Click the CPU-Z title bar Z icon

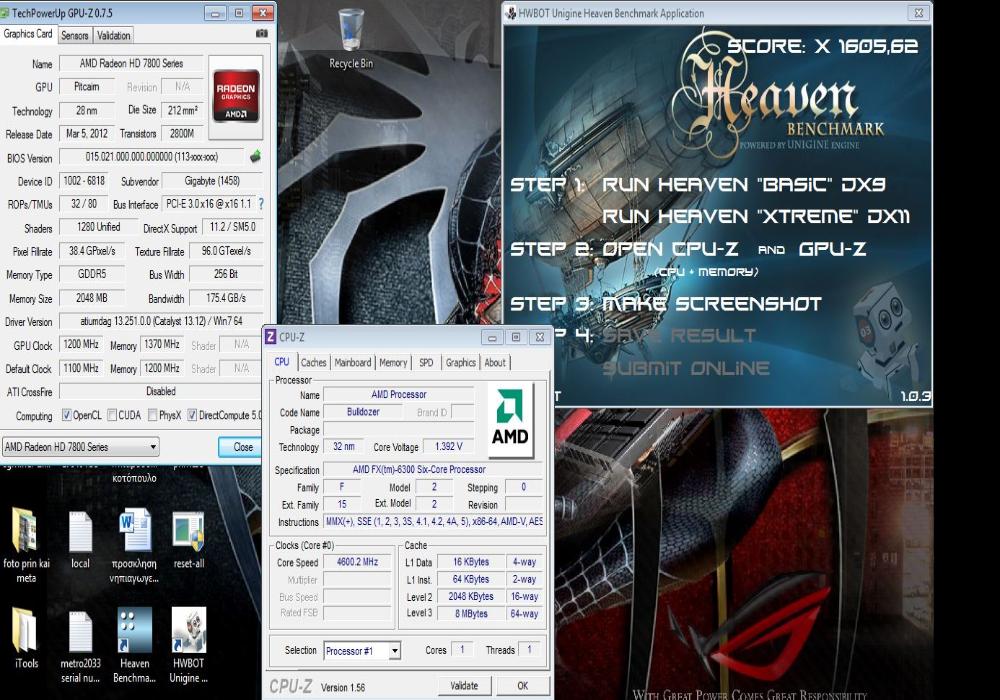[270, 337]
